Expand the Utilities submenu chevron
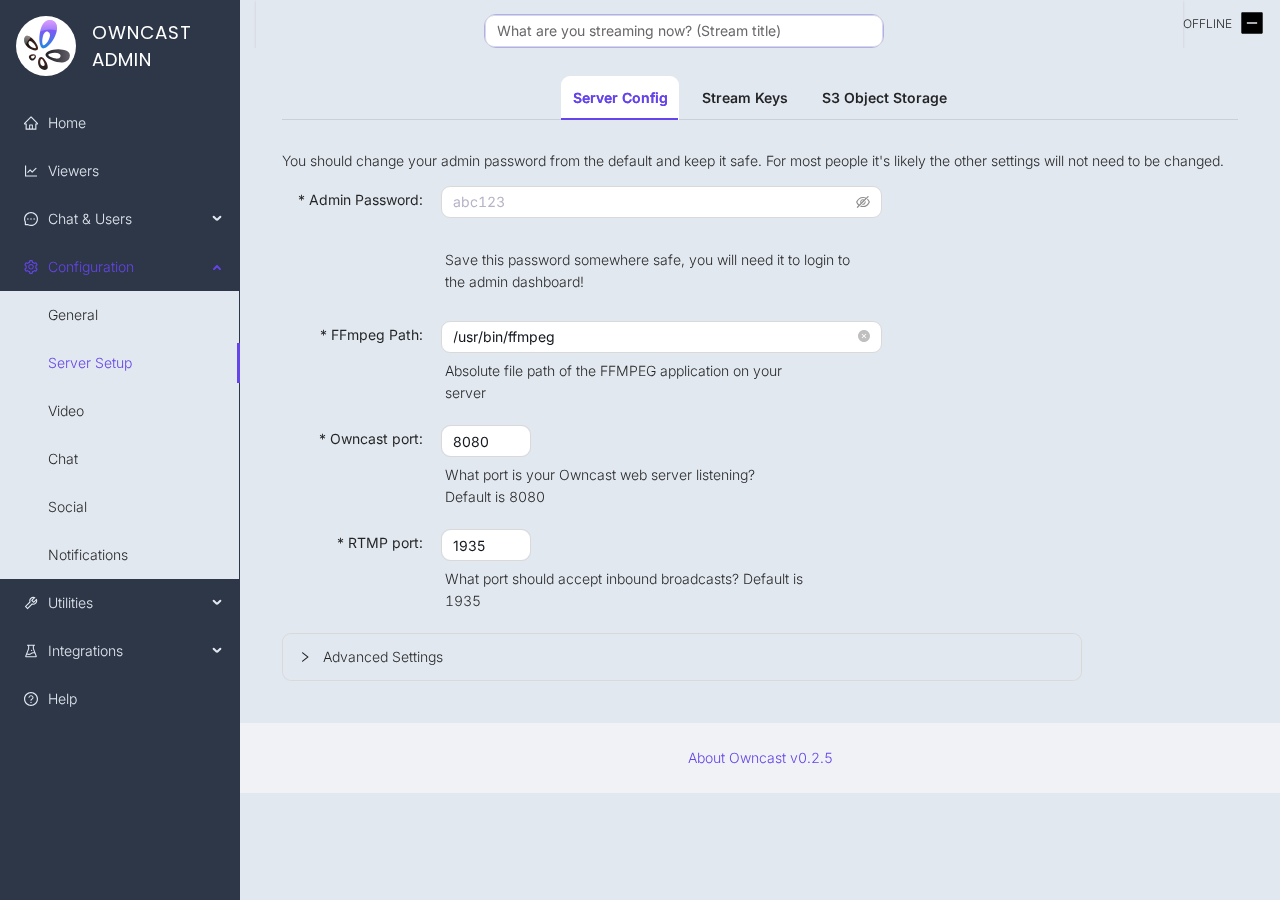 (x=217, y=603)
